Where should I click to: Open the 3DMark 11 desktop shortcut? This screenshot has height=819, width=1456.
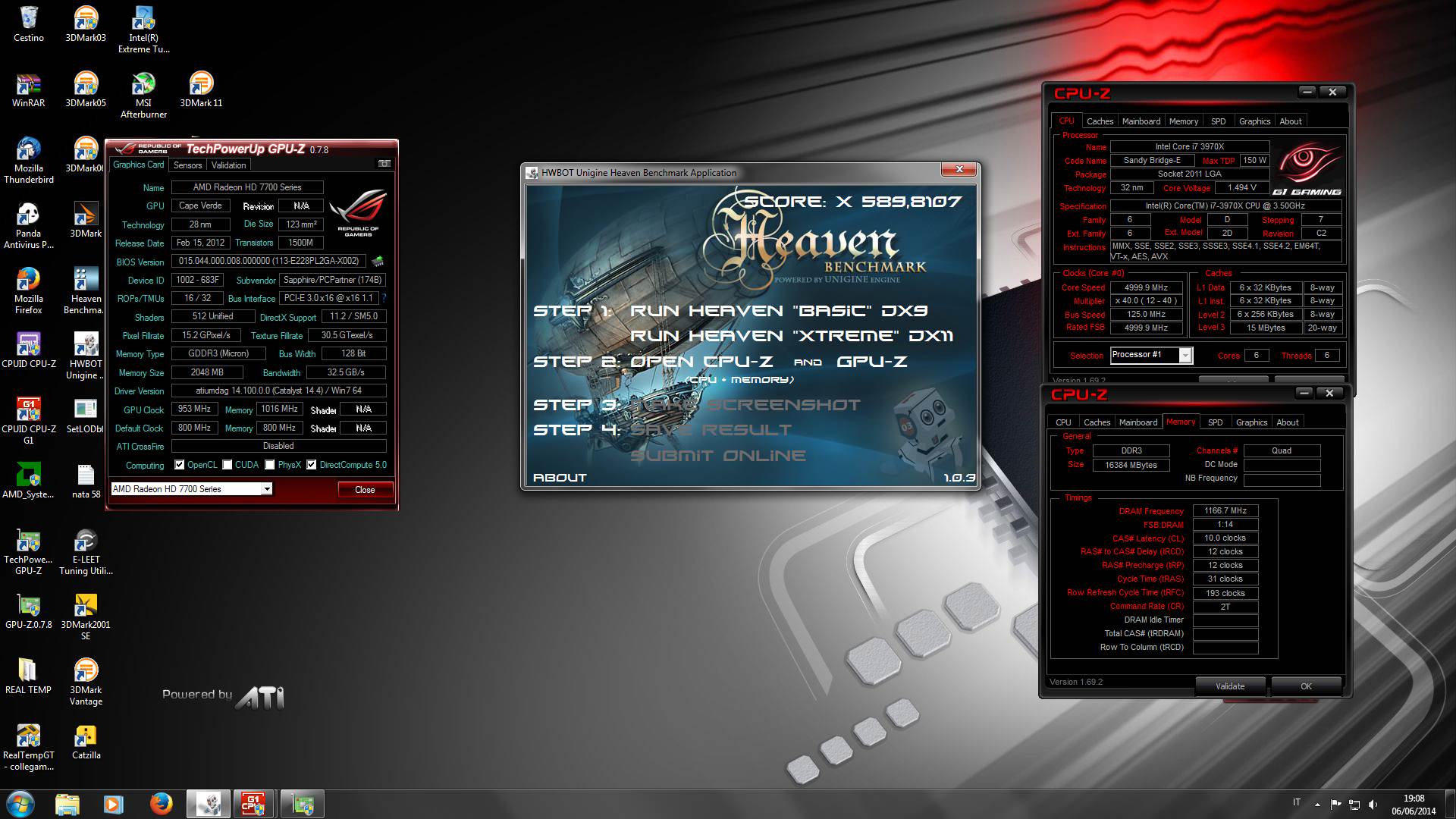(x=201, y=89)
